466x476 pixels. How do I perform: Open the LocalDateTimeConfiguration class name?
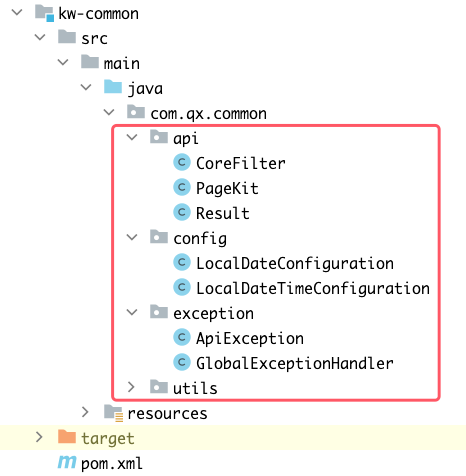[313, 289]
